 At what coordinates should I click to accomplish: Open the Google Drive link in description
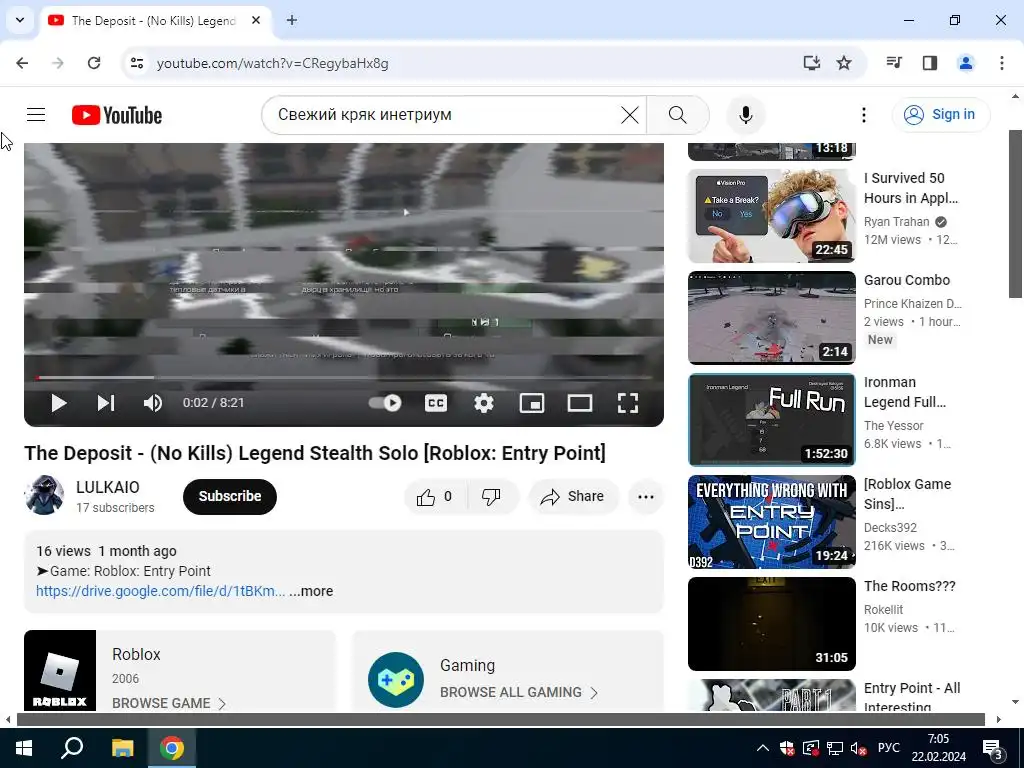pyautogui.click(x=161, y=591)
